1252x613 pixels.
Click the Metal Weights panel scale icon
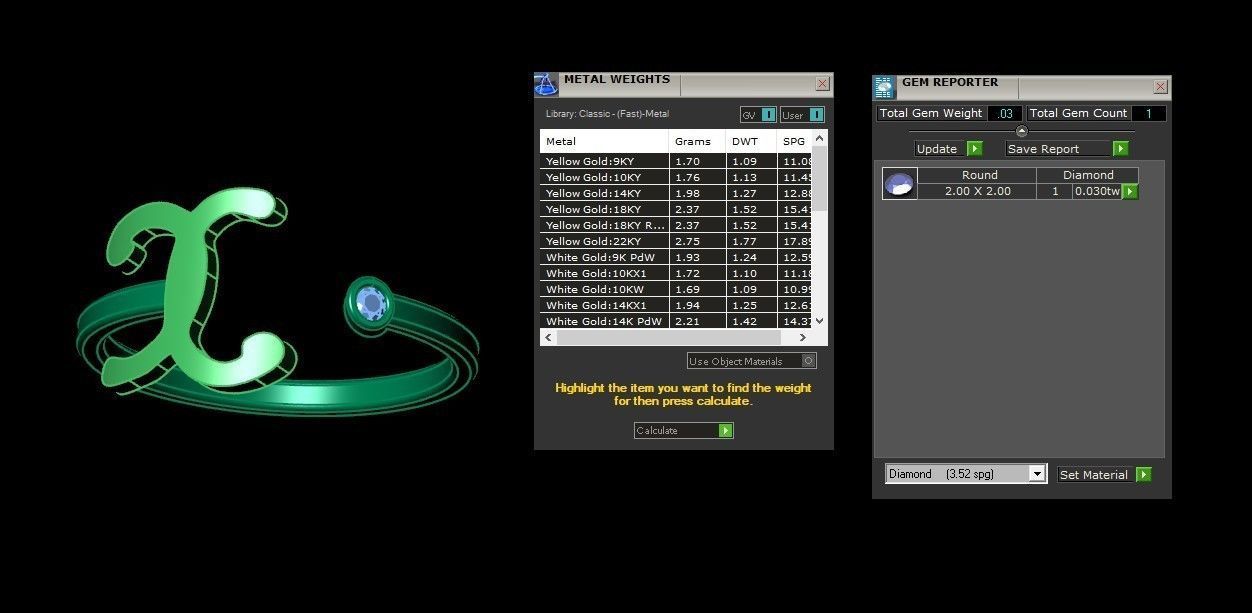[x=546, y=84]
